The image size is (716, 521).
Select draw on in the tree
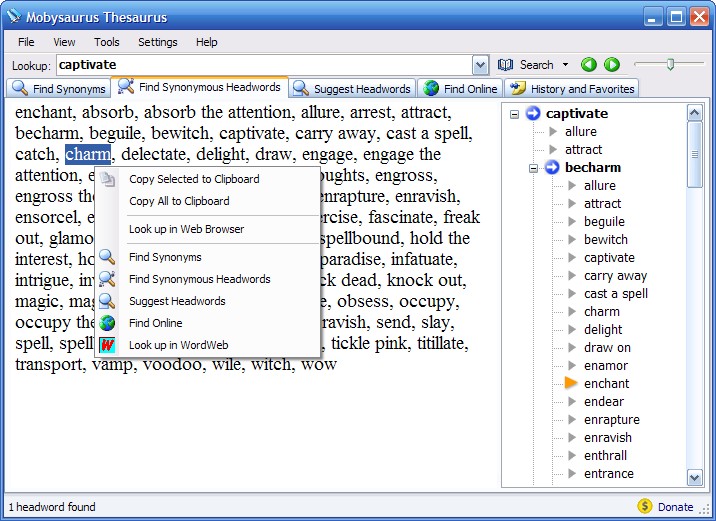[607, 347]
